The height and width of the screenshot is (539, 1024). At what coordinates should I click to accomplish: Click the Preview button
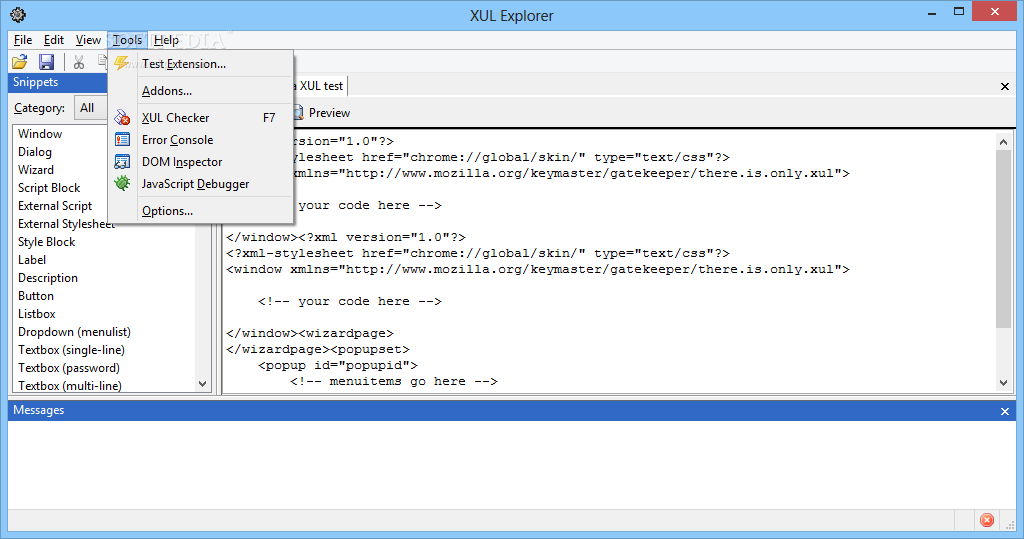coord(321,113)
